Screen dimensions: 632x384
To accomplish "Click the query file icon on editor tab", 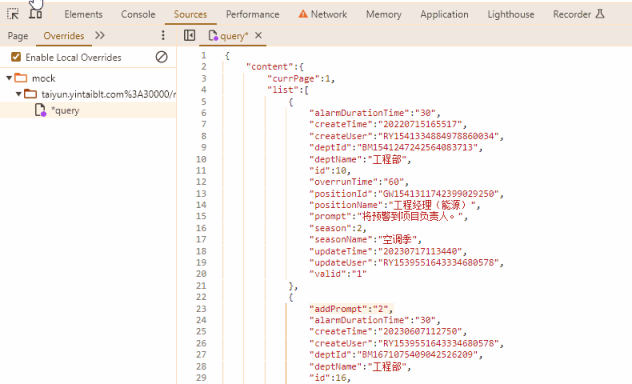I will [213, 36].
